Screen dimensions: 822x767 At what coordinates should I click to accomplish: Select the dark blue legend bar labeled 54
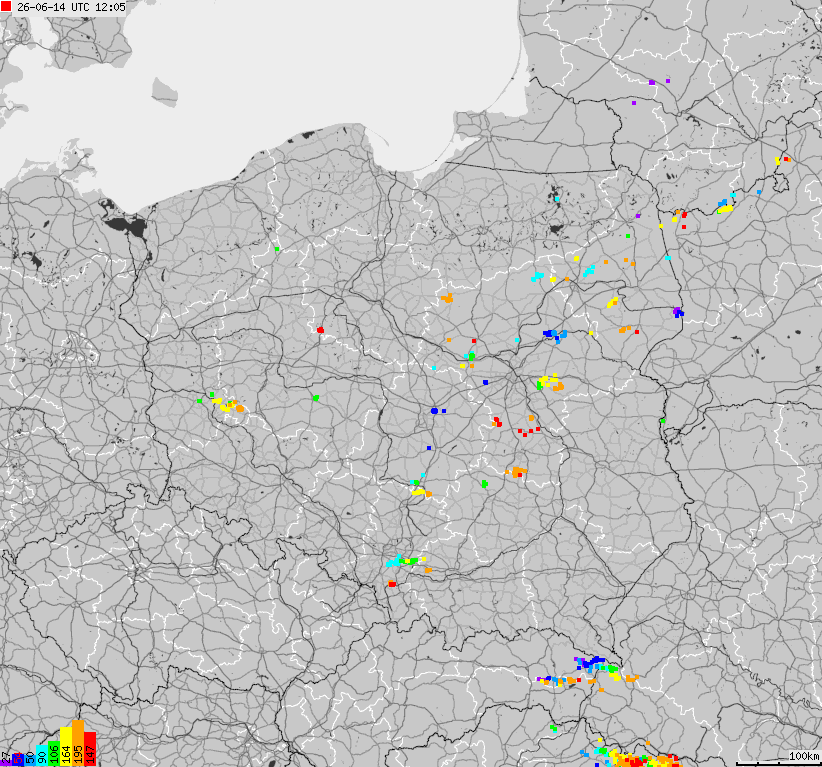point(18,760)
